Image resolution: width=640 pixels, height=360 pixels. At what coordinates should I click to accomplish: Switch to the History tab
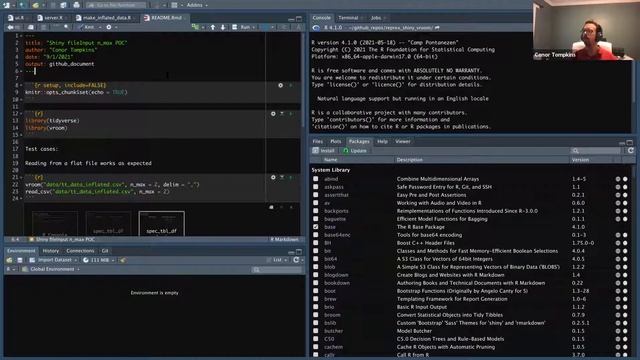(51, 251)
